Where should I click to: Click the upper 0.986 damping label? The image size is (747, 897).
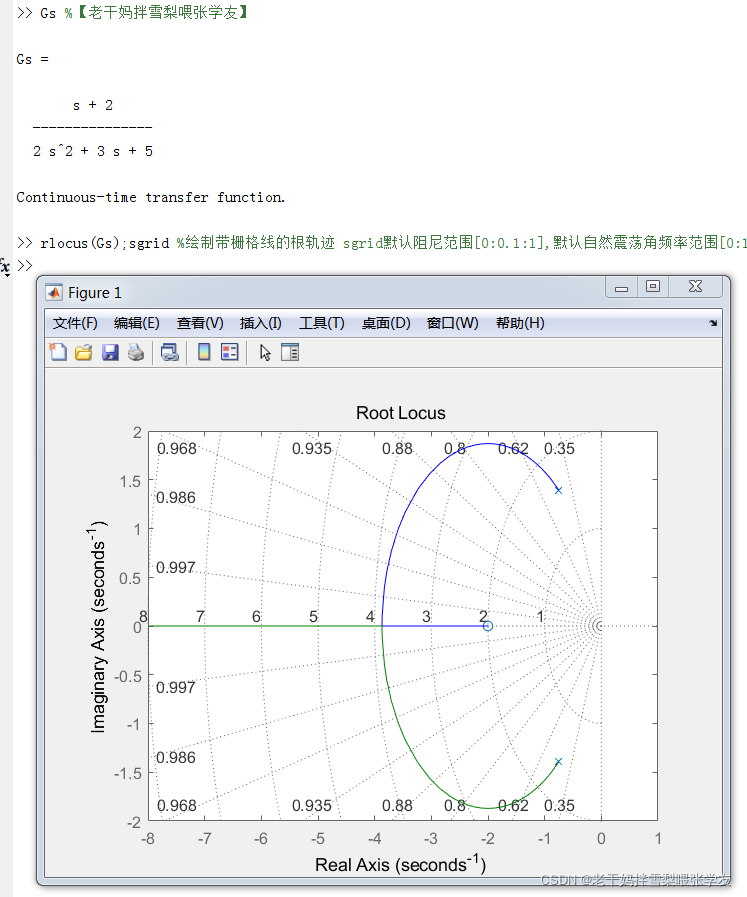[176, 498]
